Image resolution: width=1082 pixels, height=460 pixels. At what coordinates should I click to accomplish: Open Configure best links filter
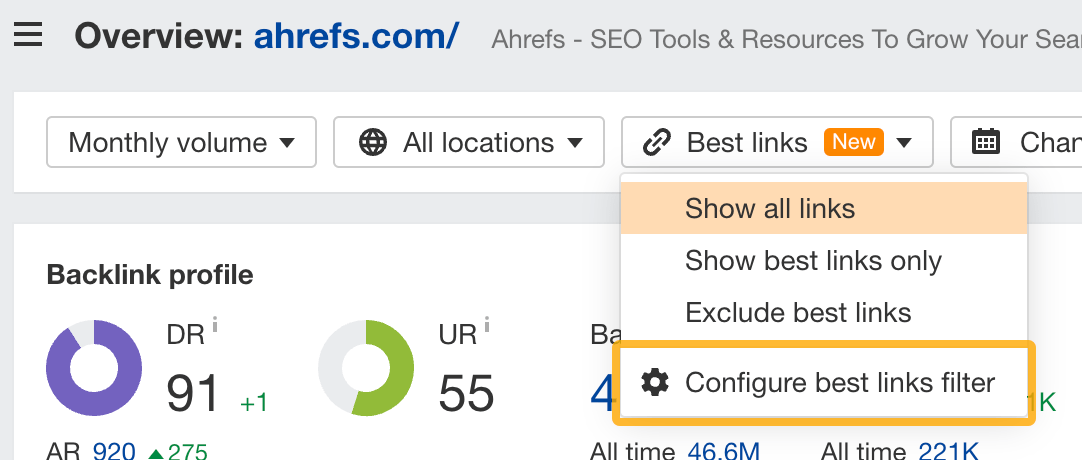[840, 382]
